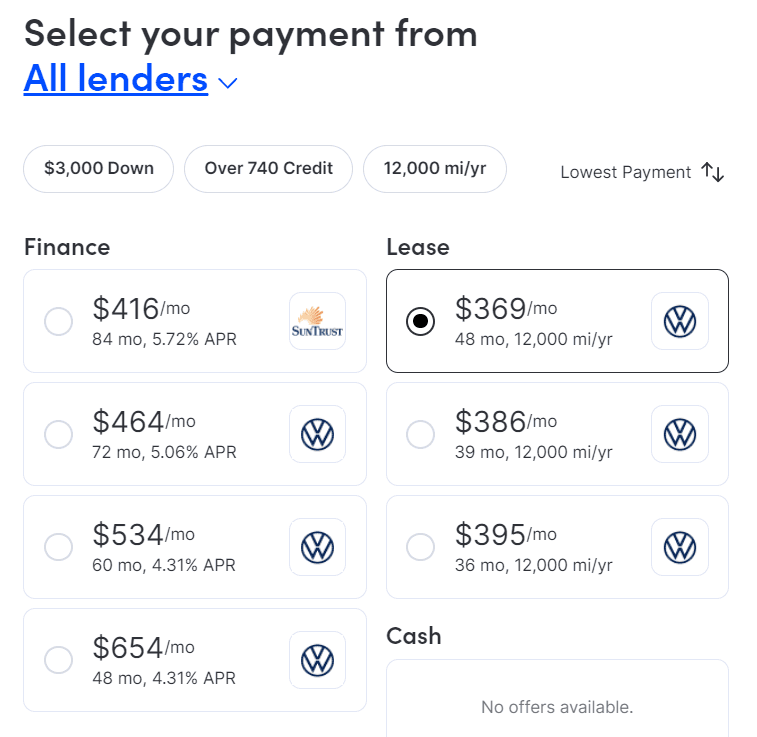Screen dimensions: 757x737
Task: Choose the $534/mo 60-month finance card
Action: click(195, 547)
